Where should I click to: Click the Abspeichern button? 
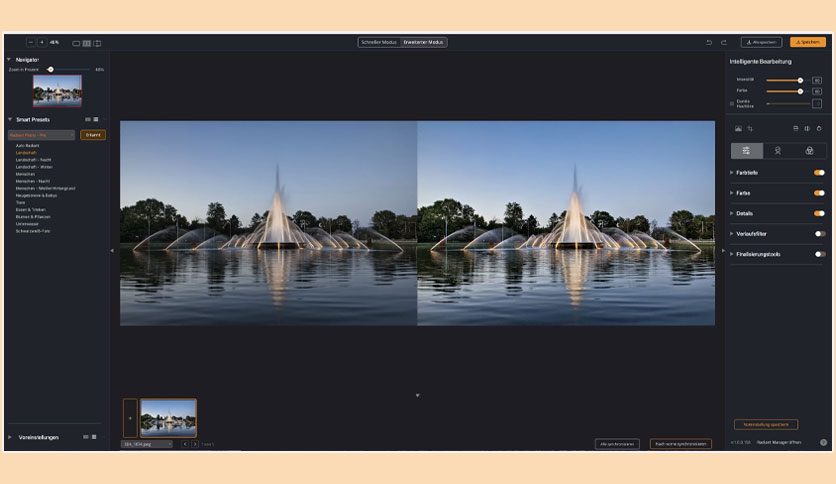pyautogui.click(x=761, y=42)
